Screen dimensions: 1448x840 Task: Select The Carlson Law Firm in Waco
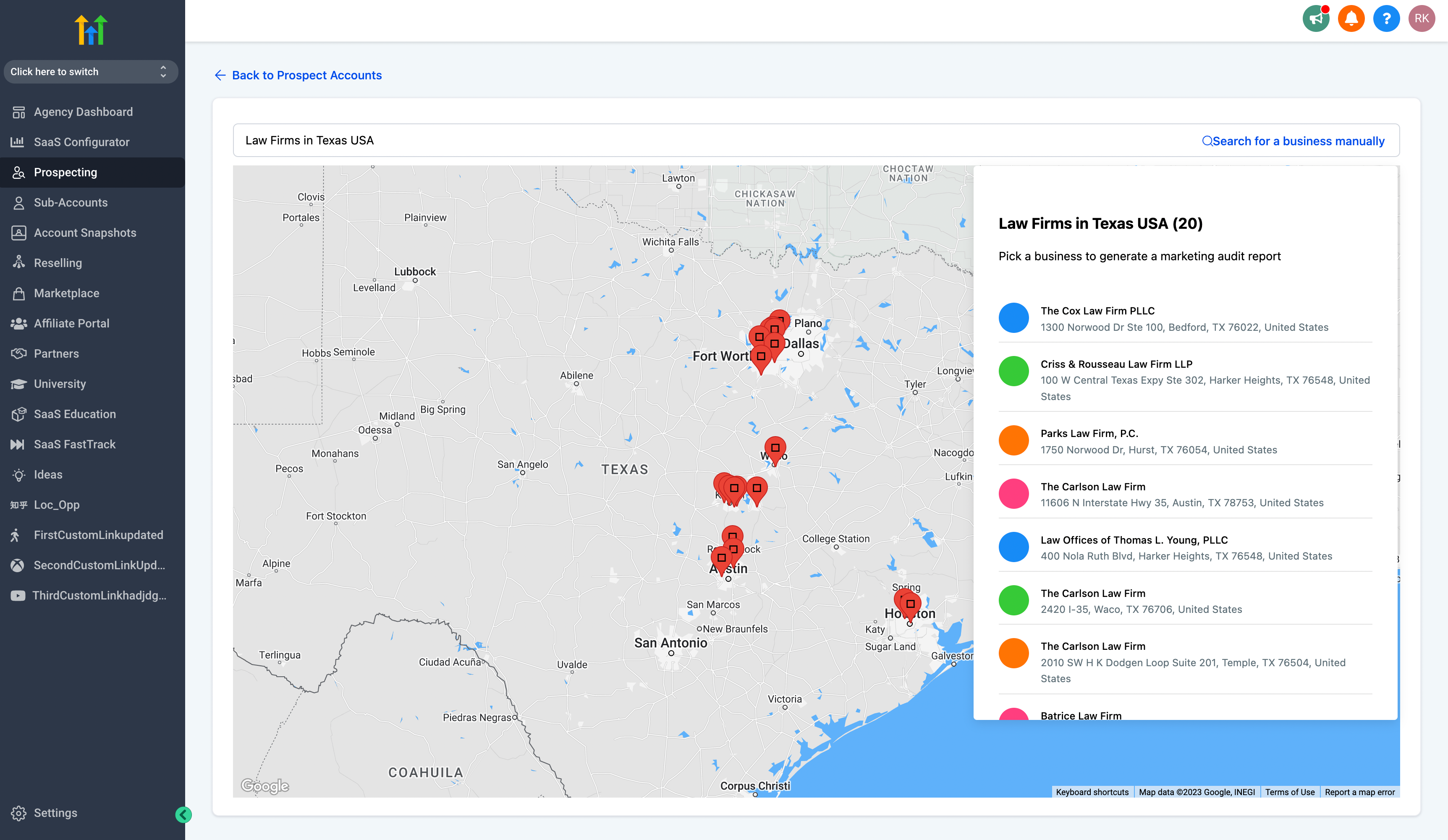click(x=1185, y=601)
